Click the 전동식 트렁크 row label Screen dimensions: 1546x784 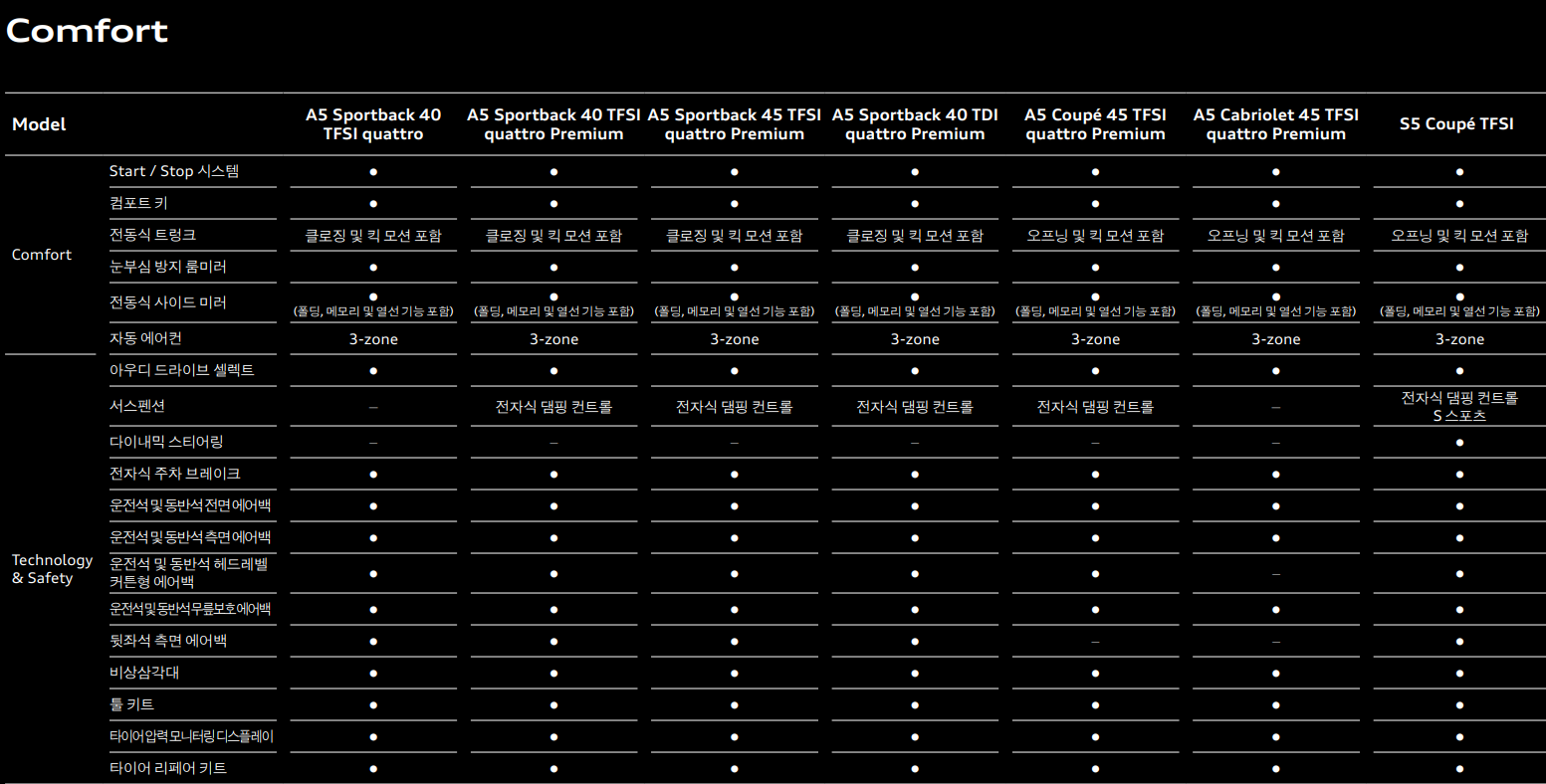click(152, 235)
